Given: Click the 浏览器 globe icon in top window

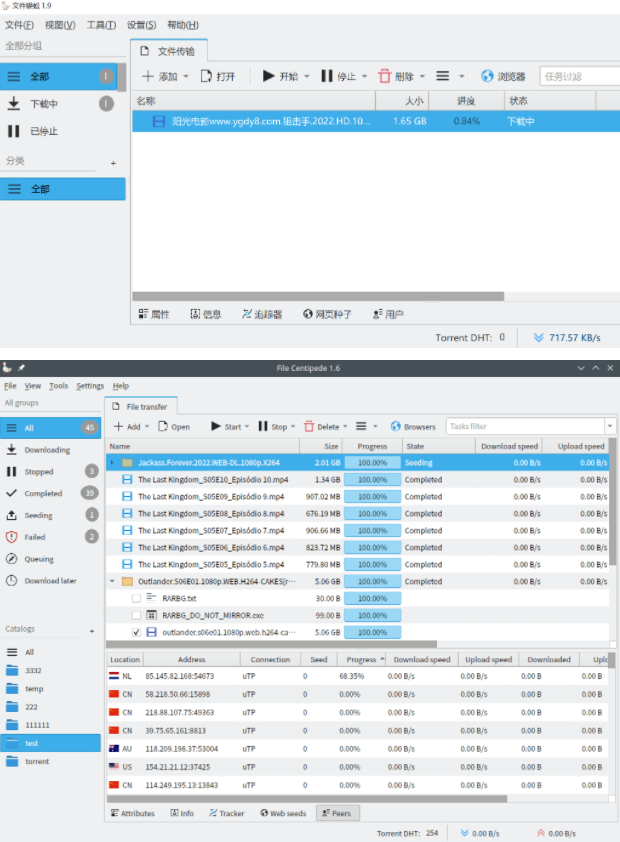Looking at the screenshot, I should 487,76.
